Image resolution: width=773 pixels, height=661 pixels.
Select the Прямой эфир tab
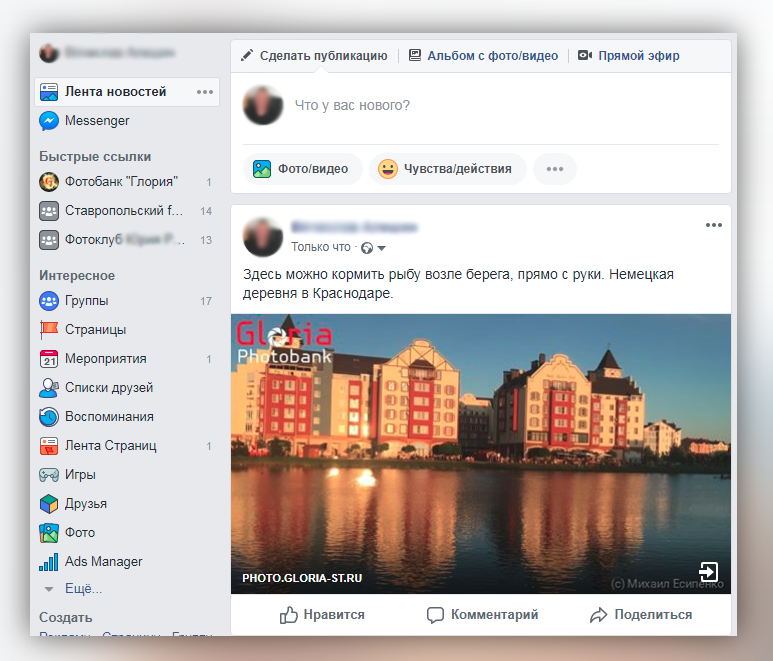coord(629,56)
